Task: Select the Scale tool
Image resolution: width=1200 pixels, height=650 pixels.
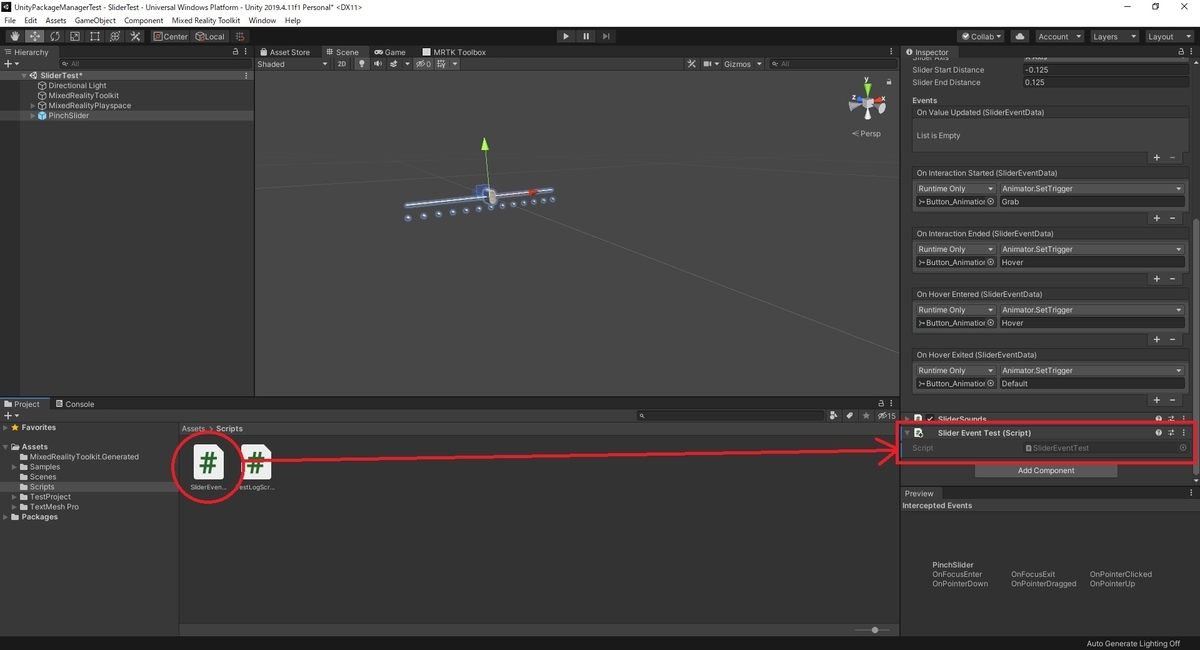Action: [x=74, y=36]
